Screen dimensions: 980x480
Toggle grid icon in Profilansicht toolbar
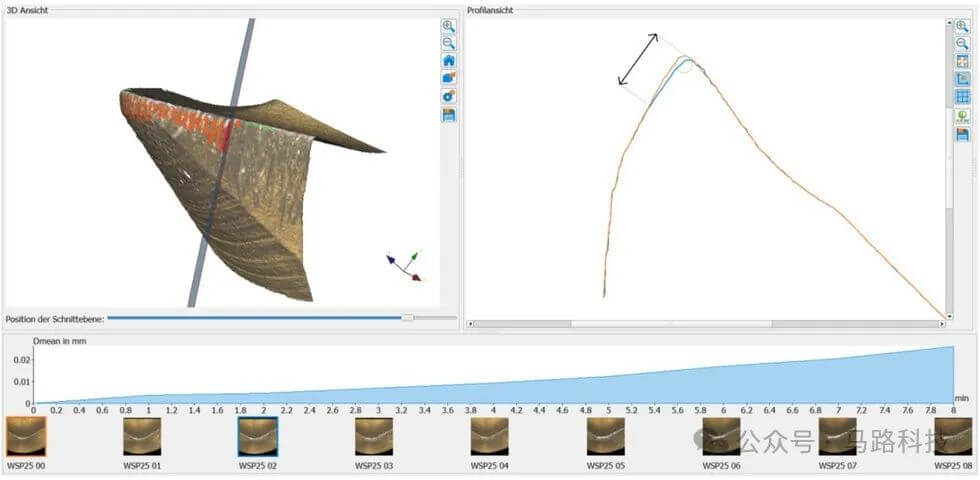pos(962,97)
